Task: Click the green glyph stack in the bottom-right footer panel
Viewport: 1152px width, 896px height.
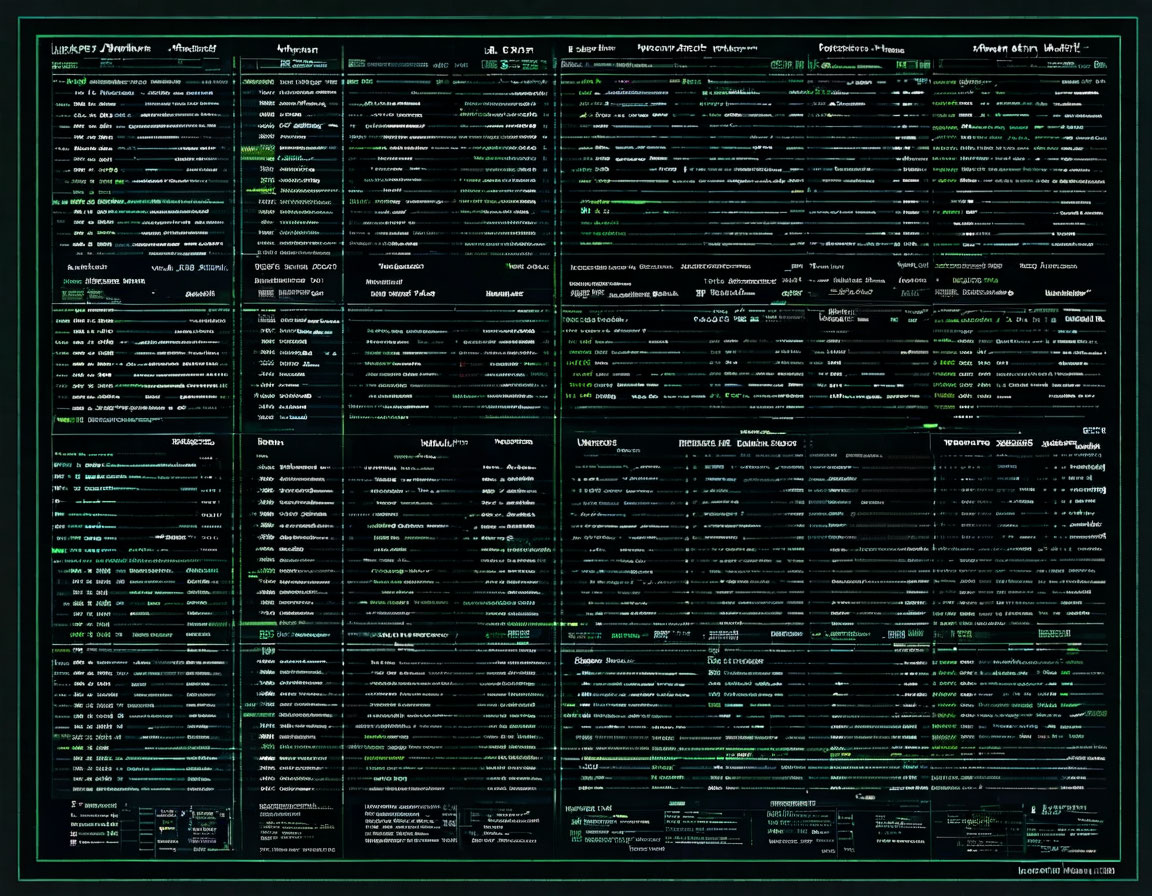Action: click(x=1052, y=810)
